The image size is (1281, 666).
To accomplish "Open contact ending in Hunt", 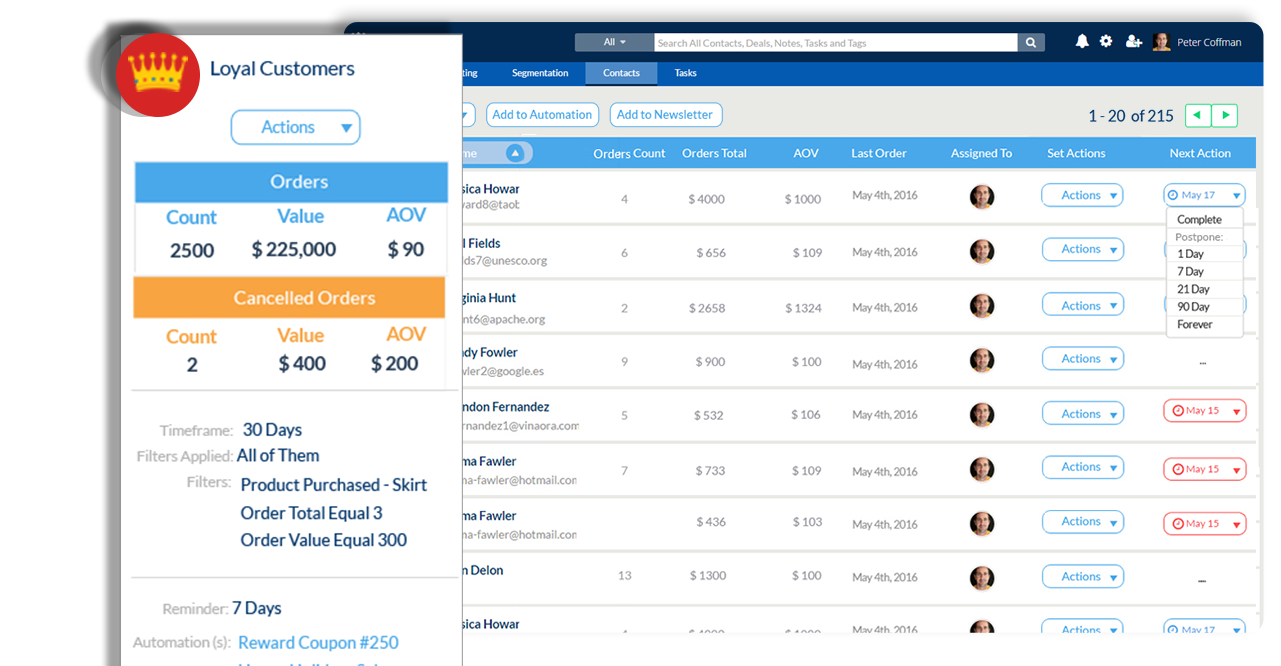I will coord(488,298).
